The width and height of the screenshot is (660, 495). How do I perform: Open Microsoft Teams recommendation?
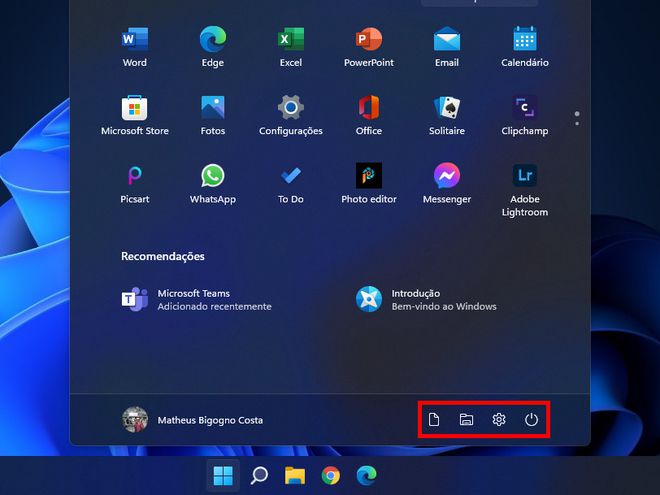coord(197,299)
